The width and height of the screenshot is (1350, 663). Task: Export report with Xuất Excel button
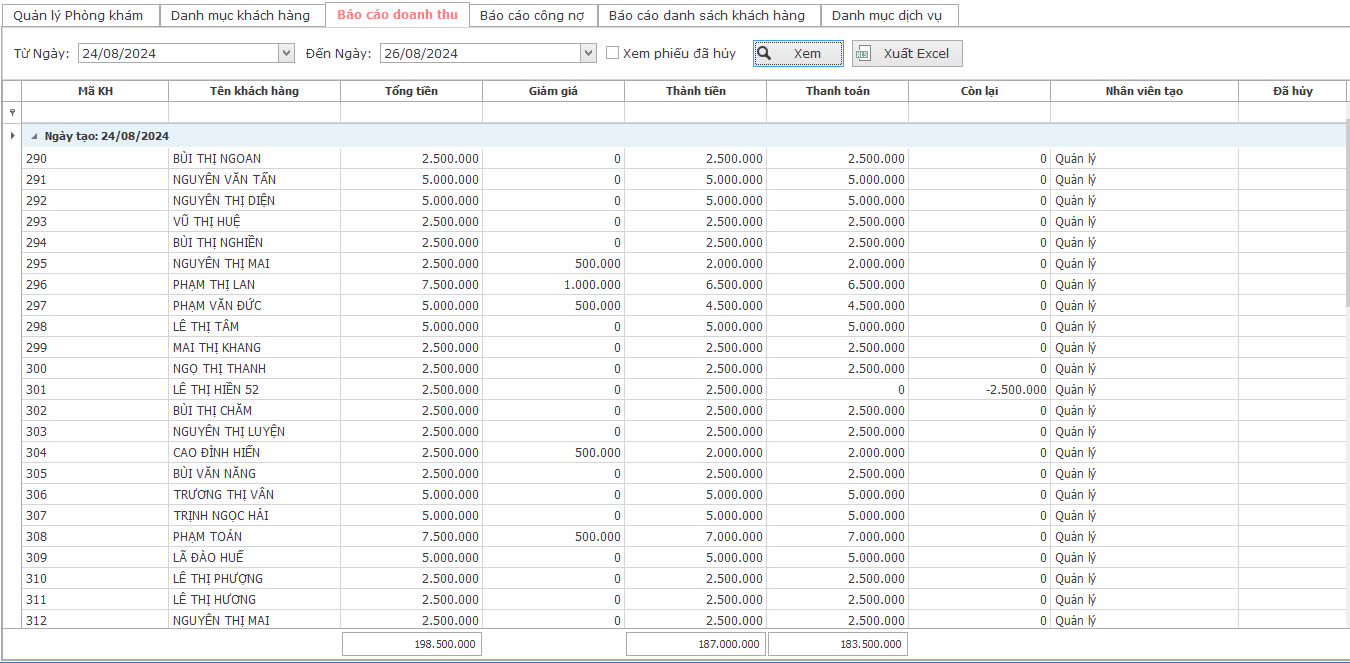907,53
